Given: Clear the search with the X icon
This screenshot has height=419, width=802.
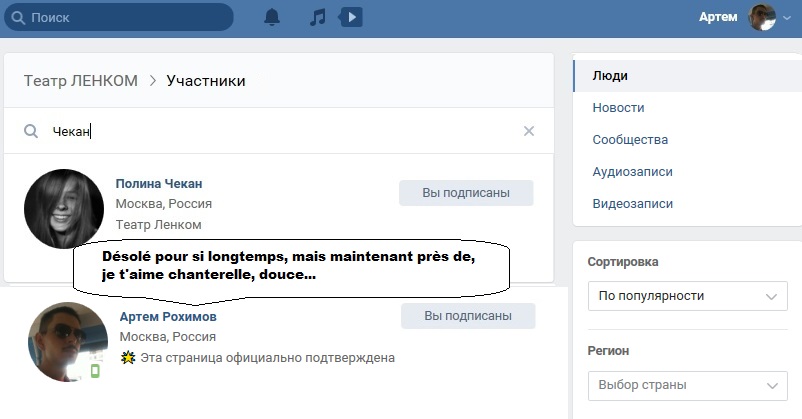Looking at the screenshot, I should [529, 131].
